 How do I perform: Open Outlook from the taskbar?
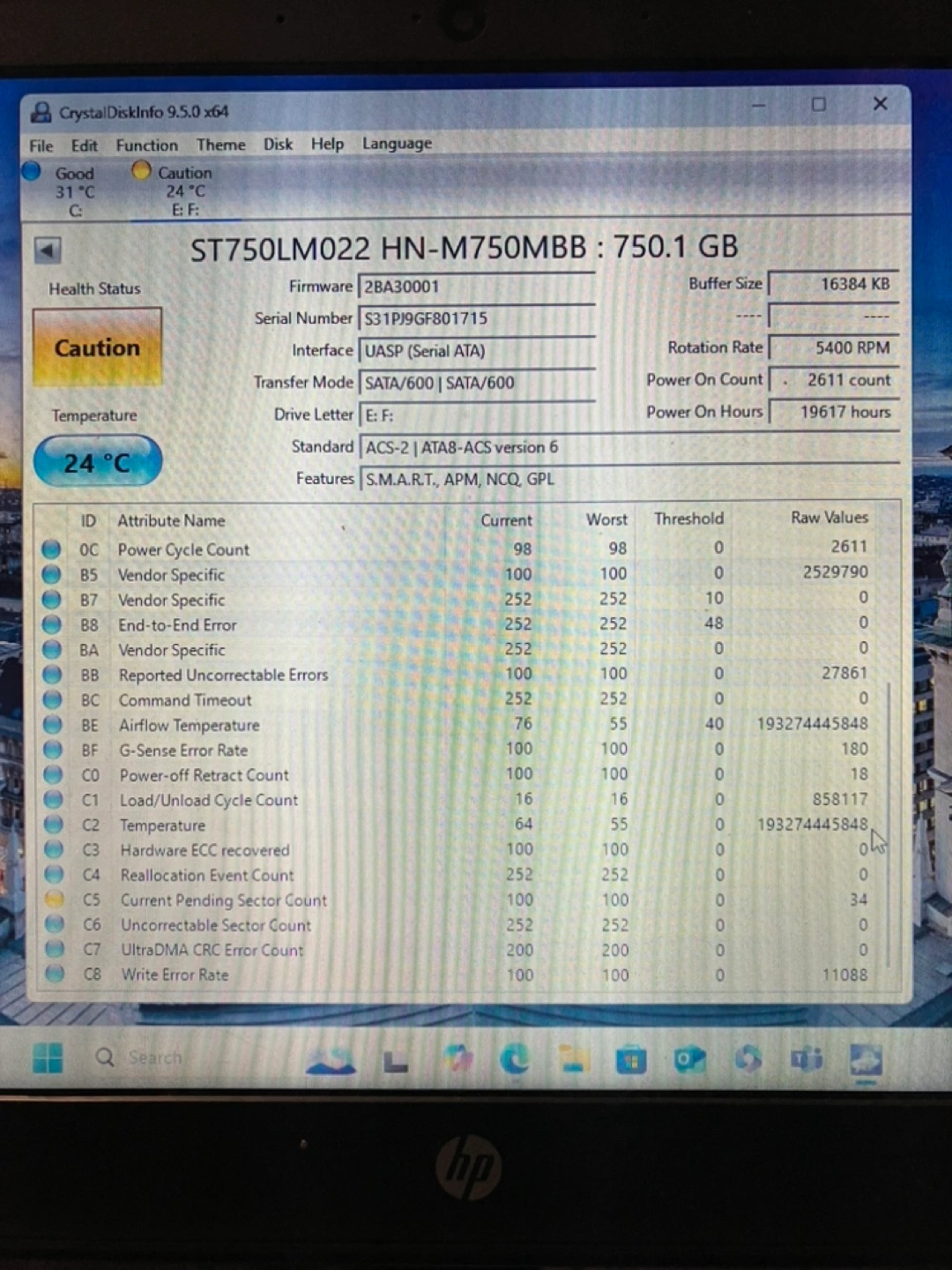pos(689,1059)
